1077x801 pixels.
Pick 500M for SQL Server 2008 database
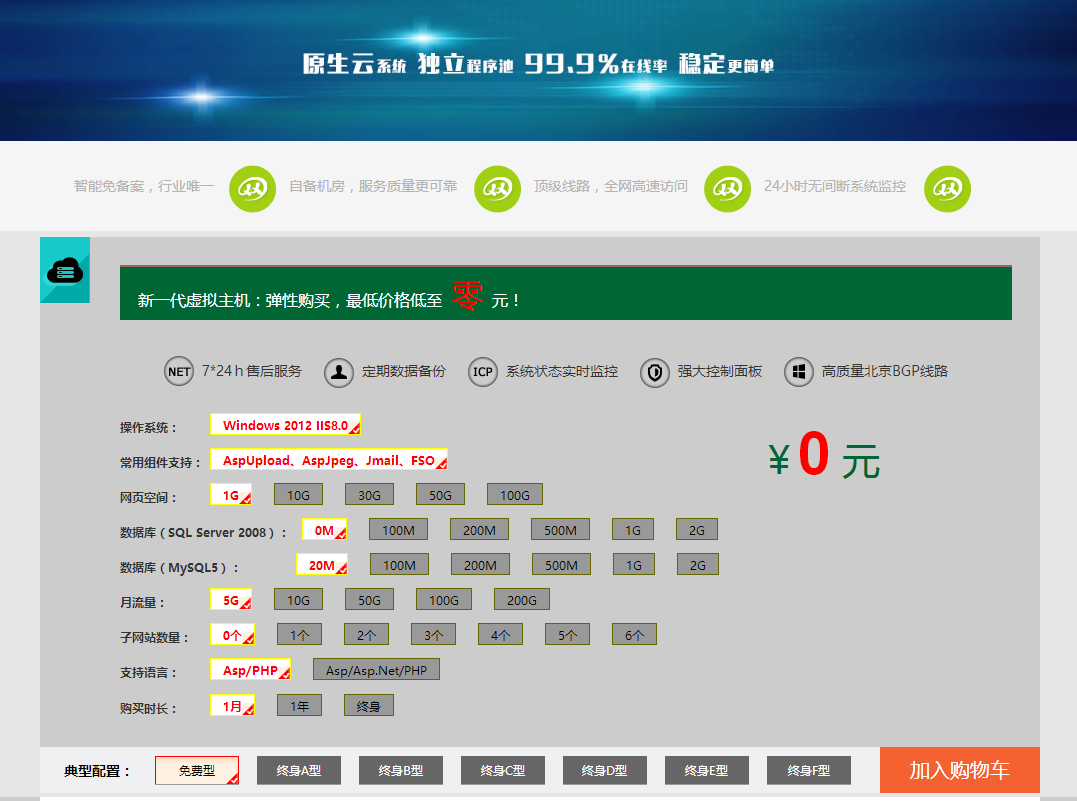[560, 530]
